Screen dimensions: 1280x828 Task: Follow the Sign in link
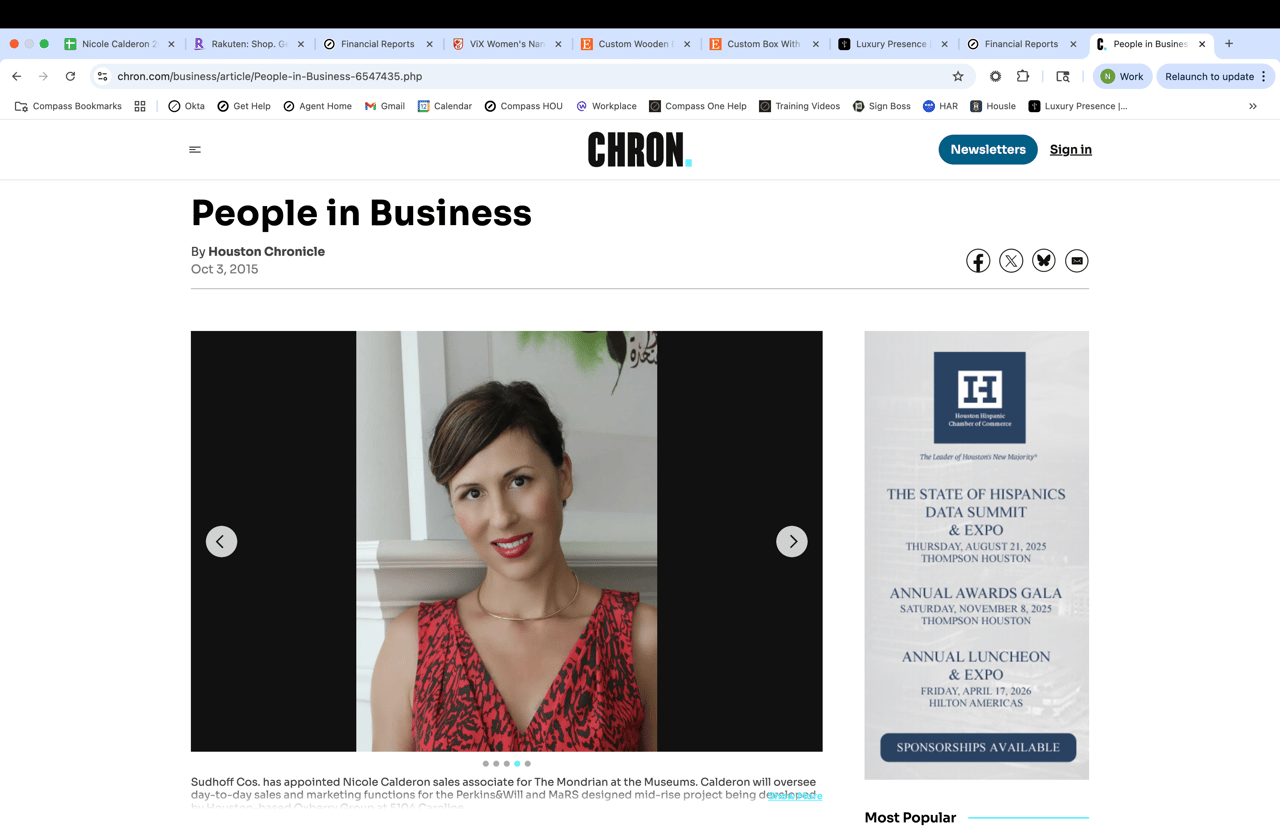tap(1071, 150)
